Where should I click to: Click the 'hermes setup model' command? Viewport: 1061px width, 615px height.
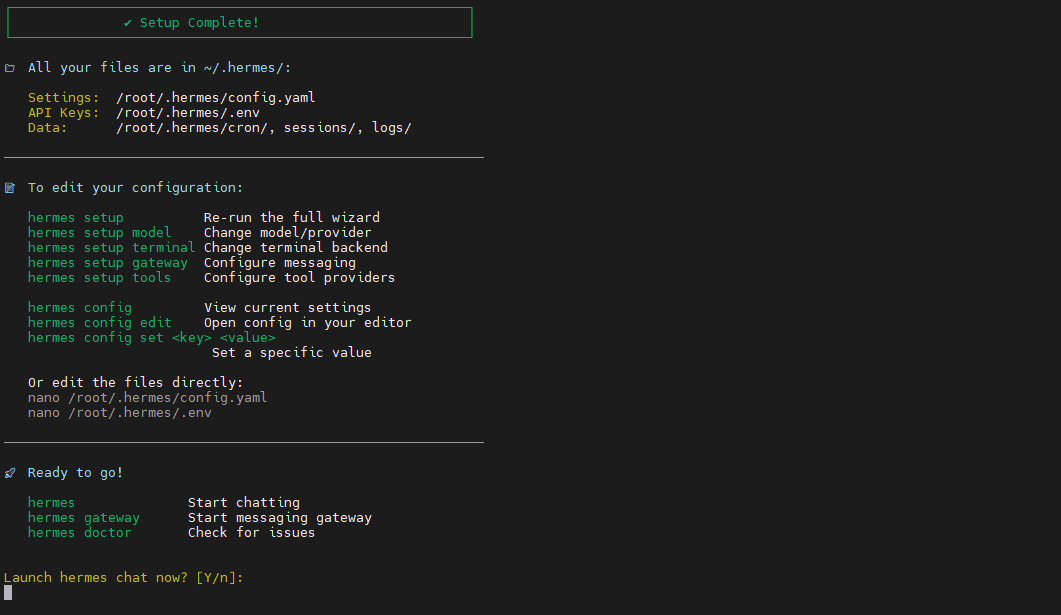pyautogui.click(x=99, y=233)
